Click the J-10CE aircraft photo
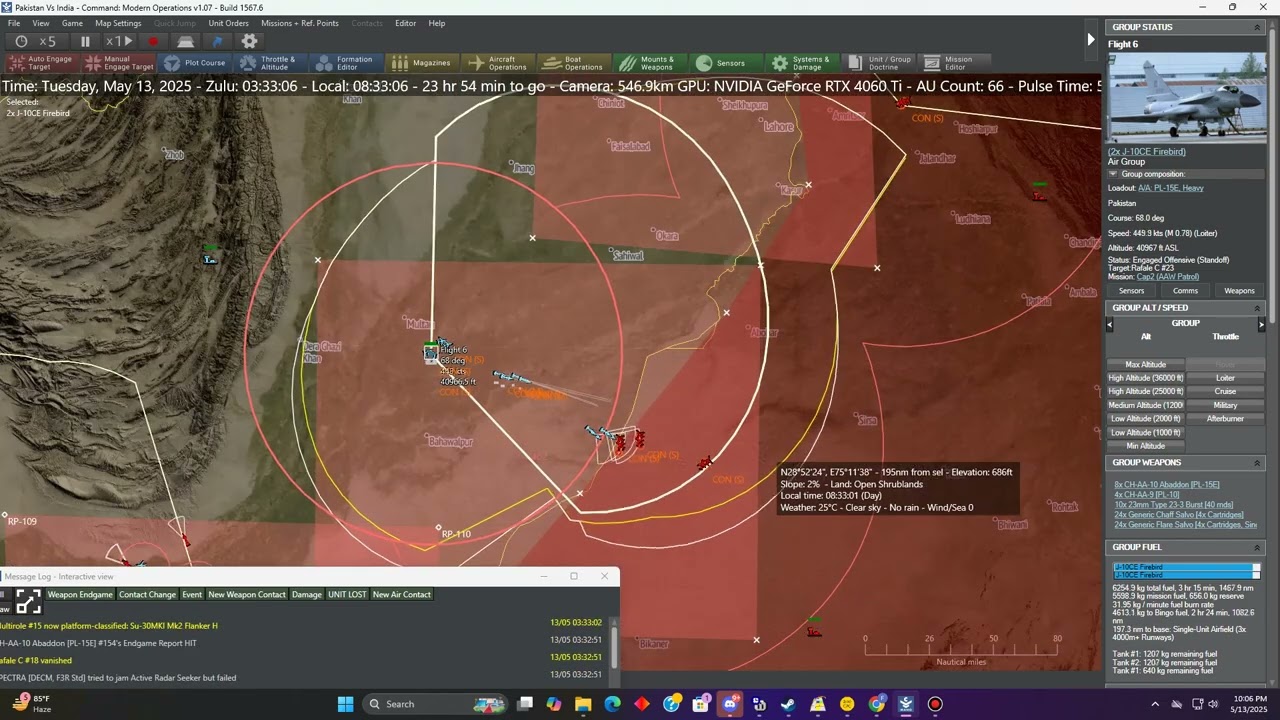The width and height of the screenshot is (1280, 720). (x=1186, y=98)
